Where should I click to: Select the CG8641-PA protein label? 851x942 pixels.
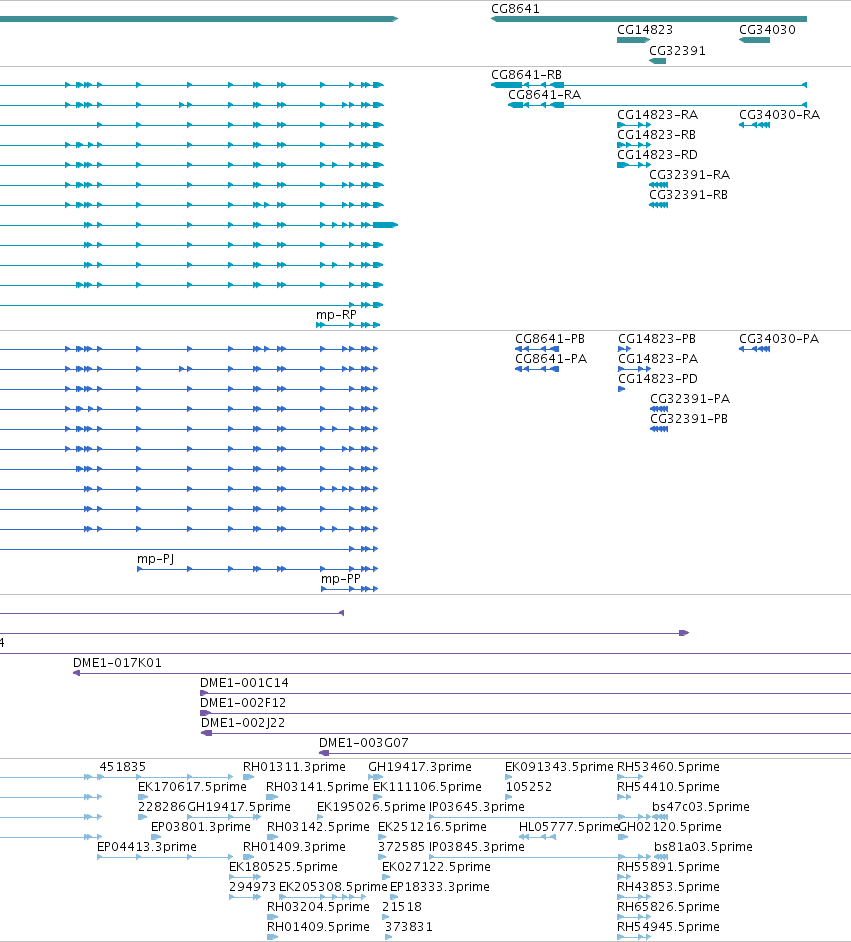551,359
